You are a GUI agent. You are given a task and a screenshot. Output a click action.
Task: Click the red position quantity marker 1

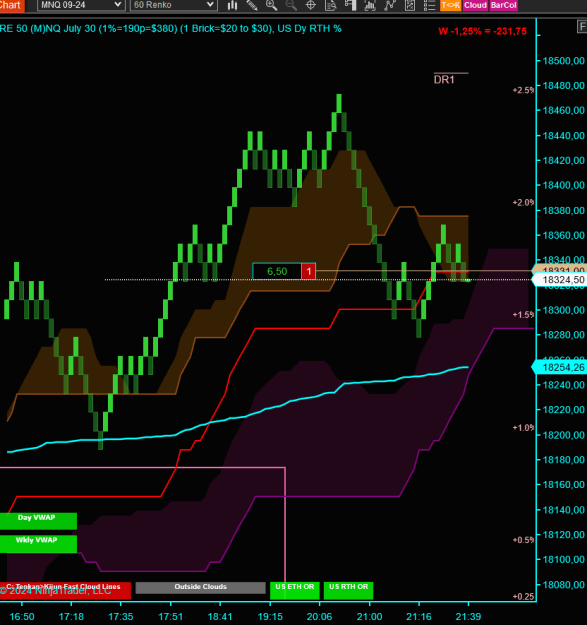tap(308, 271)
